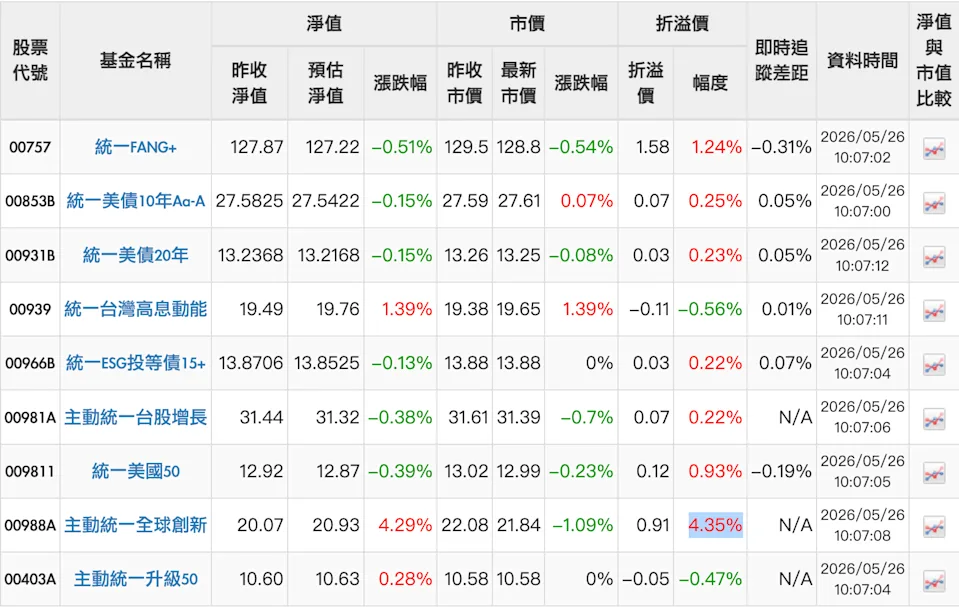Image resolution: width=959 pixels, height=607 pixels.
Task: Open the 統一ESG投等債15+ fund link
Action: click(x=136, y=363)
